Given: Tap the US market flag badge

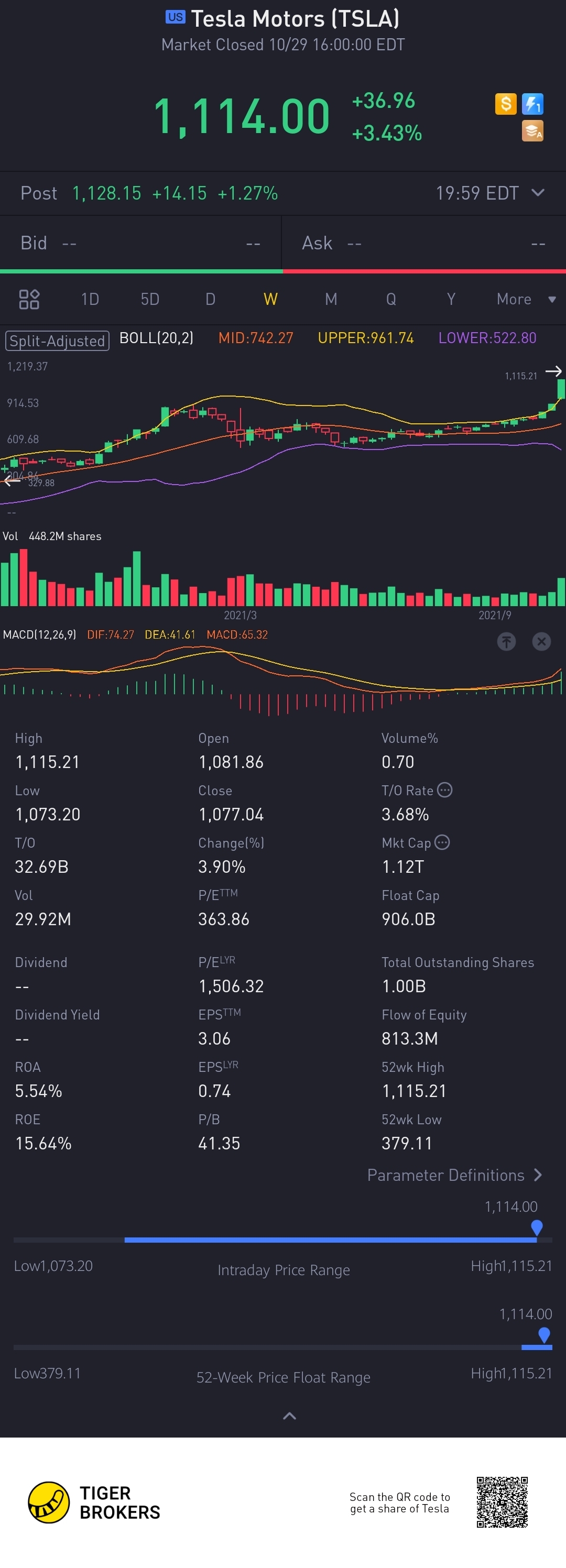Looking at the screenshot, I should point(175,17).
